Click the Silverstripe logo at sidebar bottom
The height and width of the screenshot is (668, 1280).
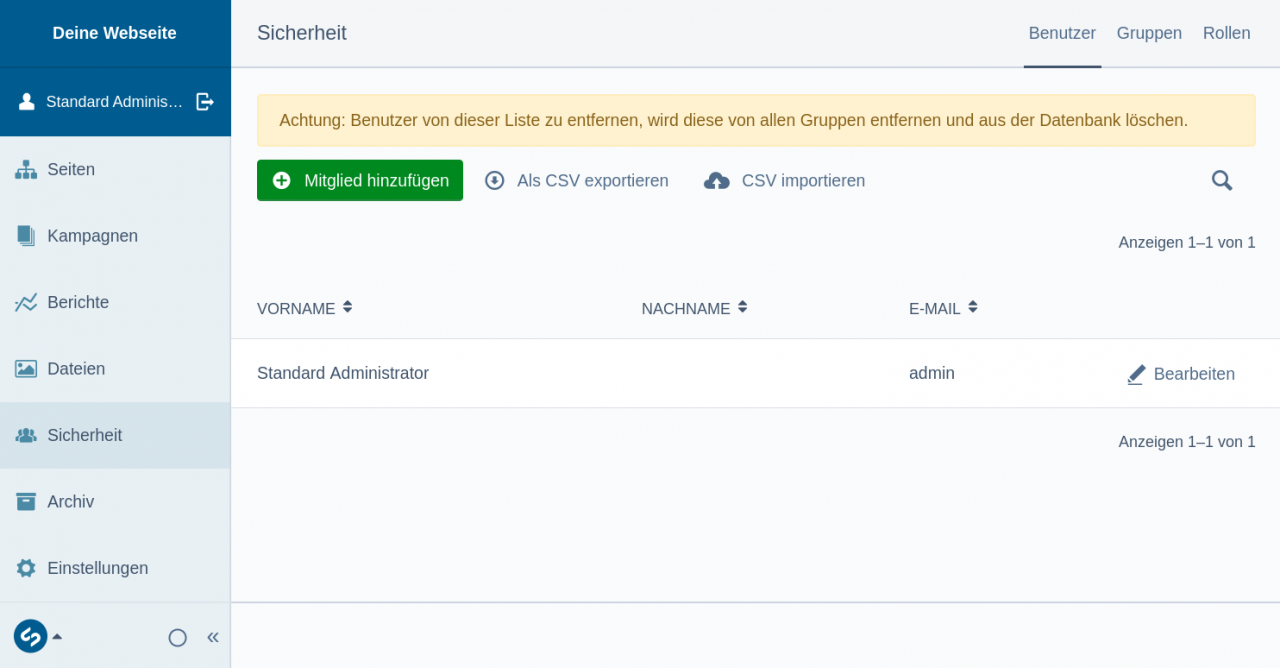click(30, 636)
